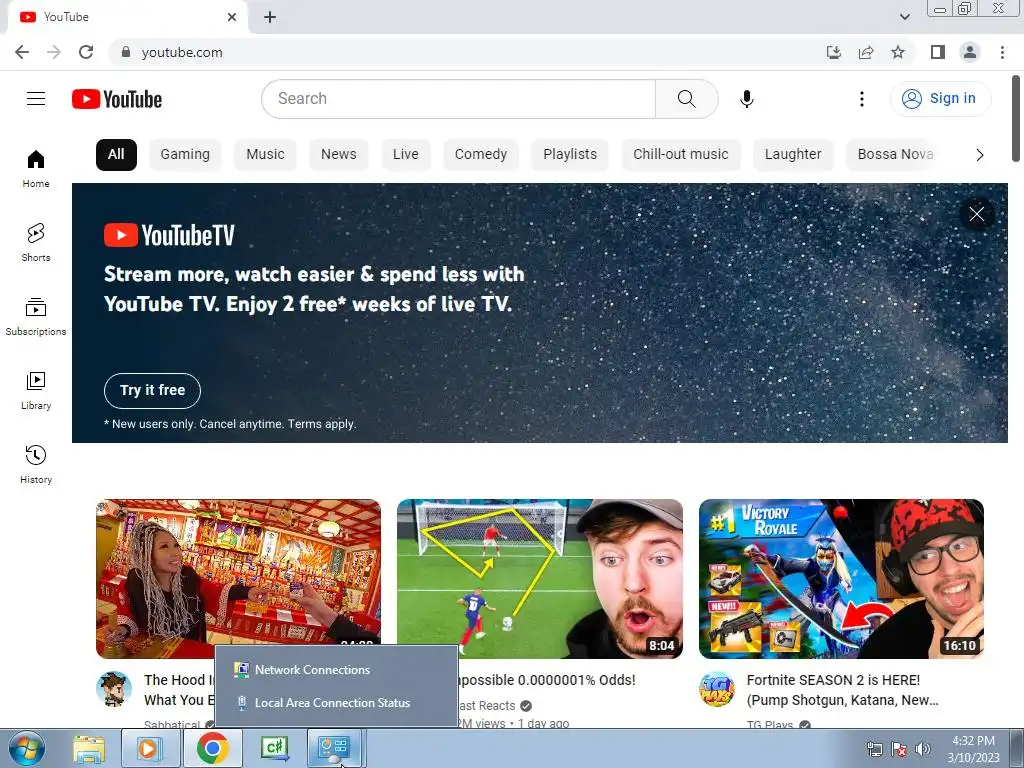Open the 8:04 soccer video thumbnail

coord(539,579)
